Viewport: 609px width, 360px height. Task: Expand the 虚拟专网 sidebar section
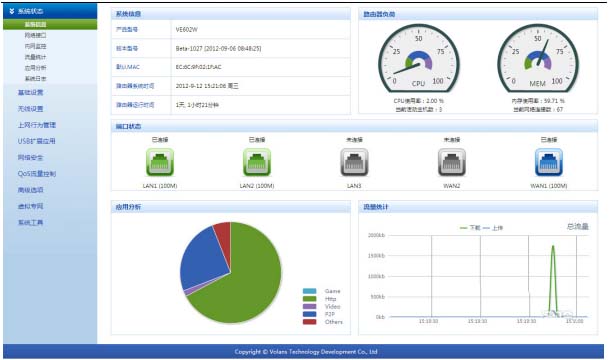pos(30,206)
